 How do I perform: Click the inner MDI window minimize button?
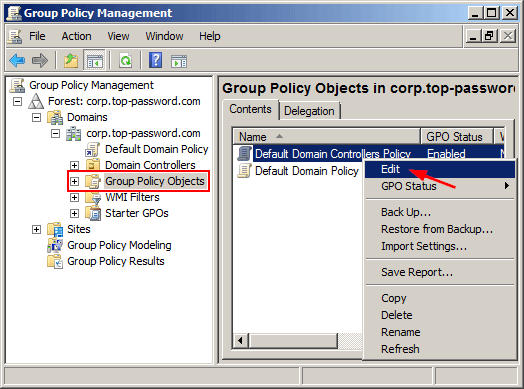[473, 36]
